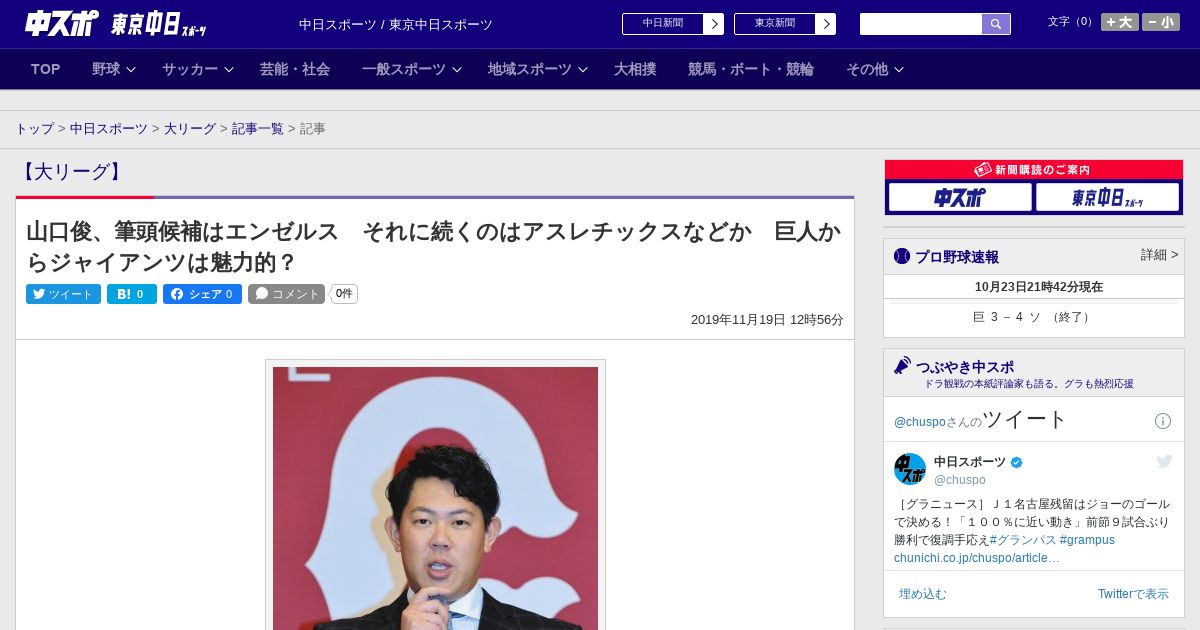The image size is (1200, 630).
Task: Click the article date 2019年11月19日 12時56分
Action: tap(767, 320)
